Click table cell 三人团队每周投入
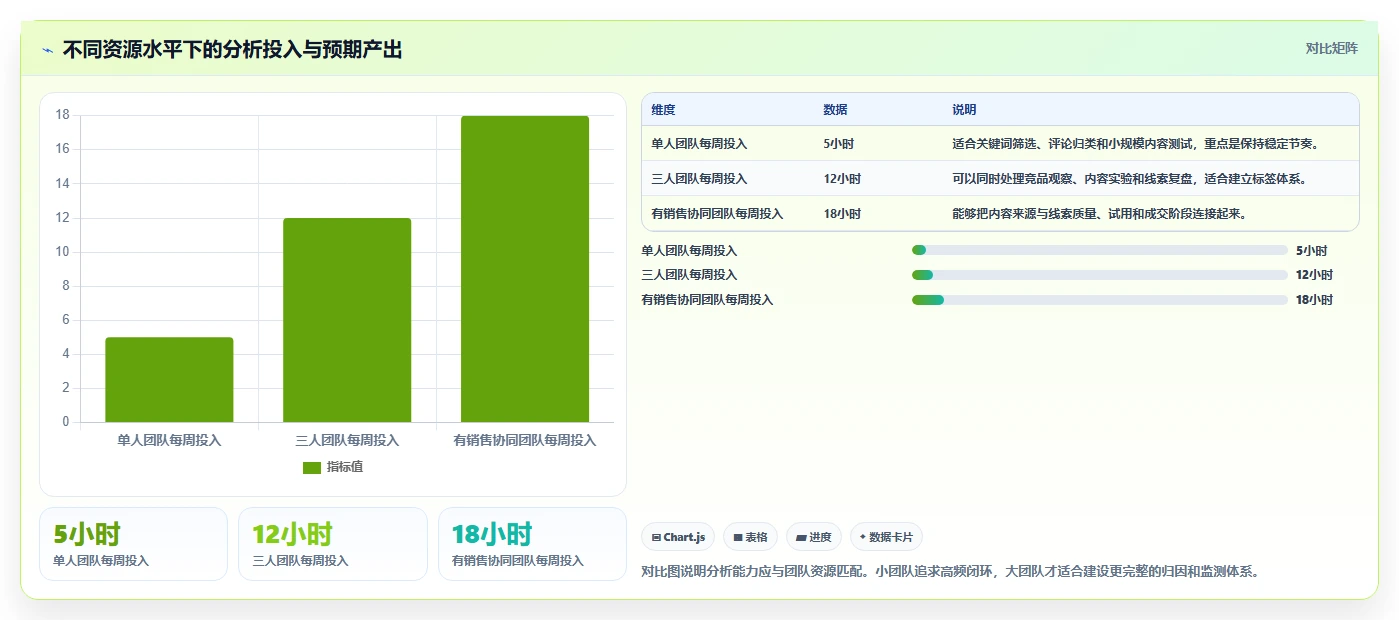 (x=699, y=179)
